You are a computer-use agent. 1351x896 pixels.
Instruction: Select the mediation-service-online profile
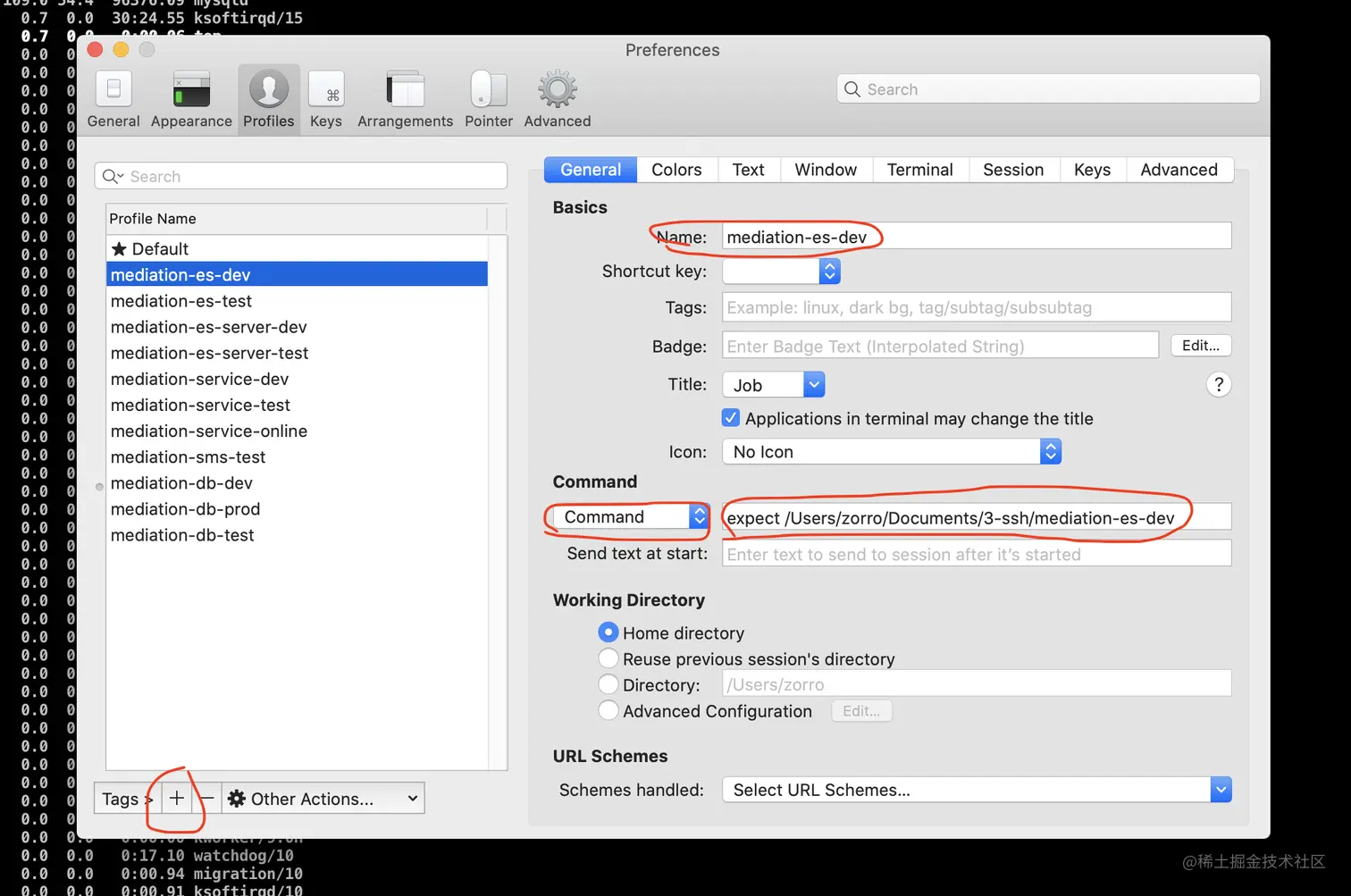pos(297,431)
